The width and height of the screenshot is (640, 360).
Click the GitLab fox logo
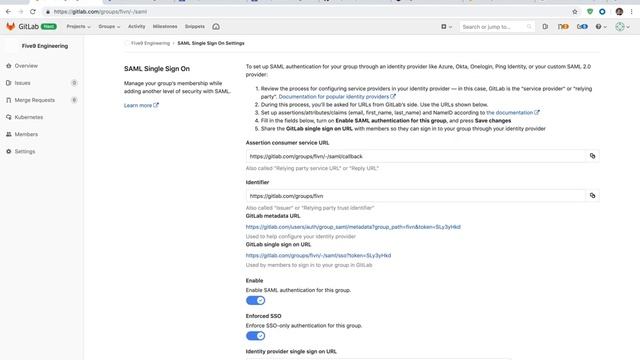11,27
